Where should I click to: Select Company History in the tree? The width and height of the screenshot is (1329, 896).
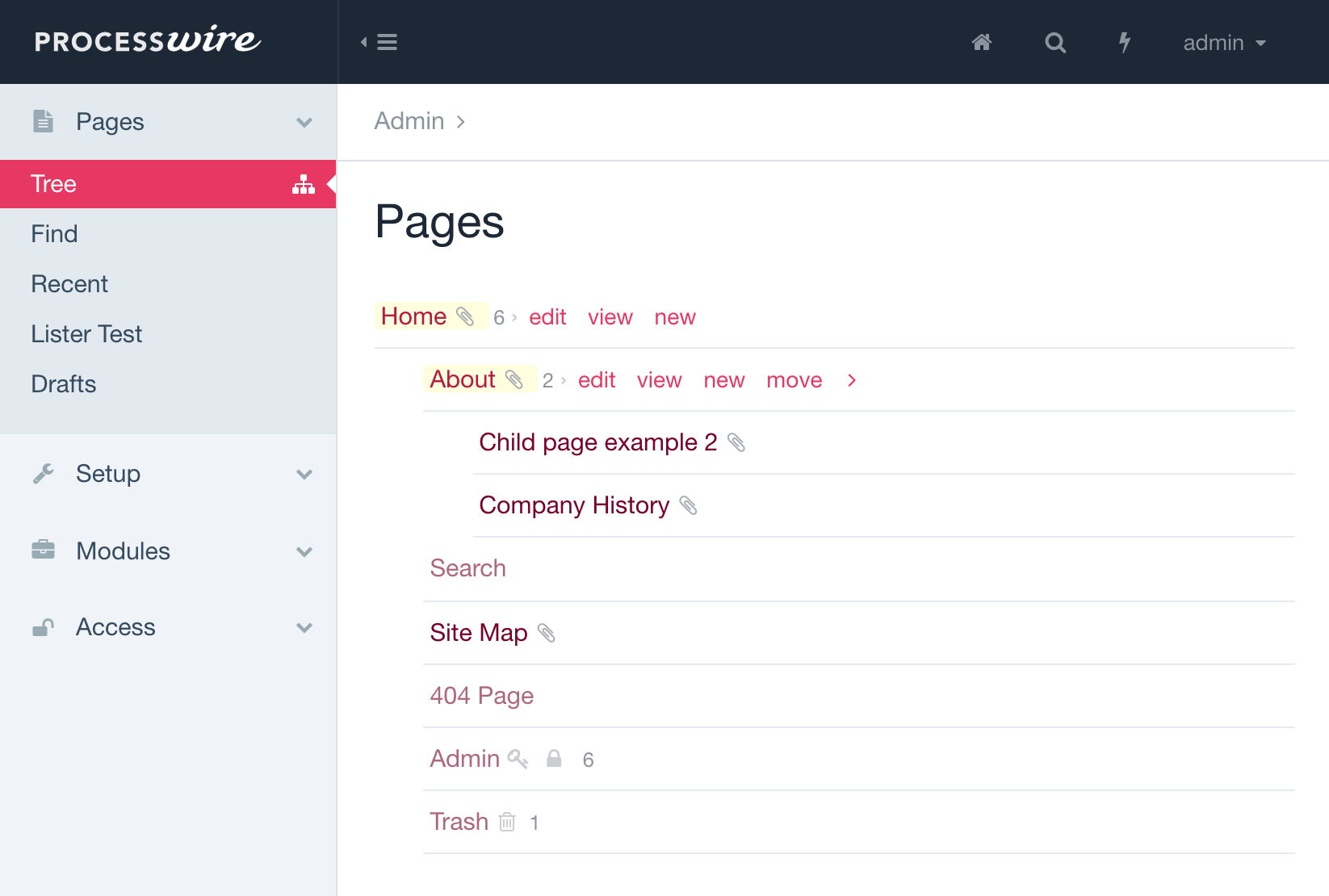pos(574,505)
